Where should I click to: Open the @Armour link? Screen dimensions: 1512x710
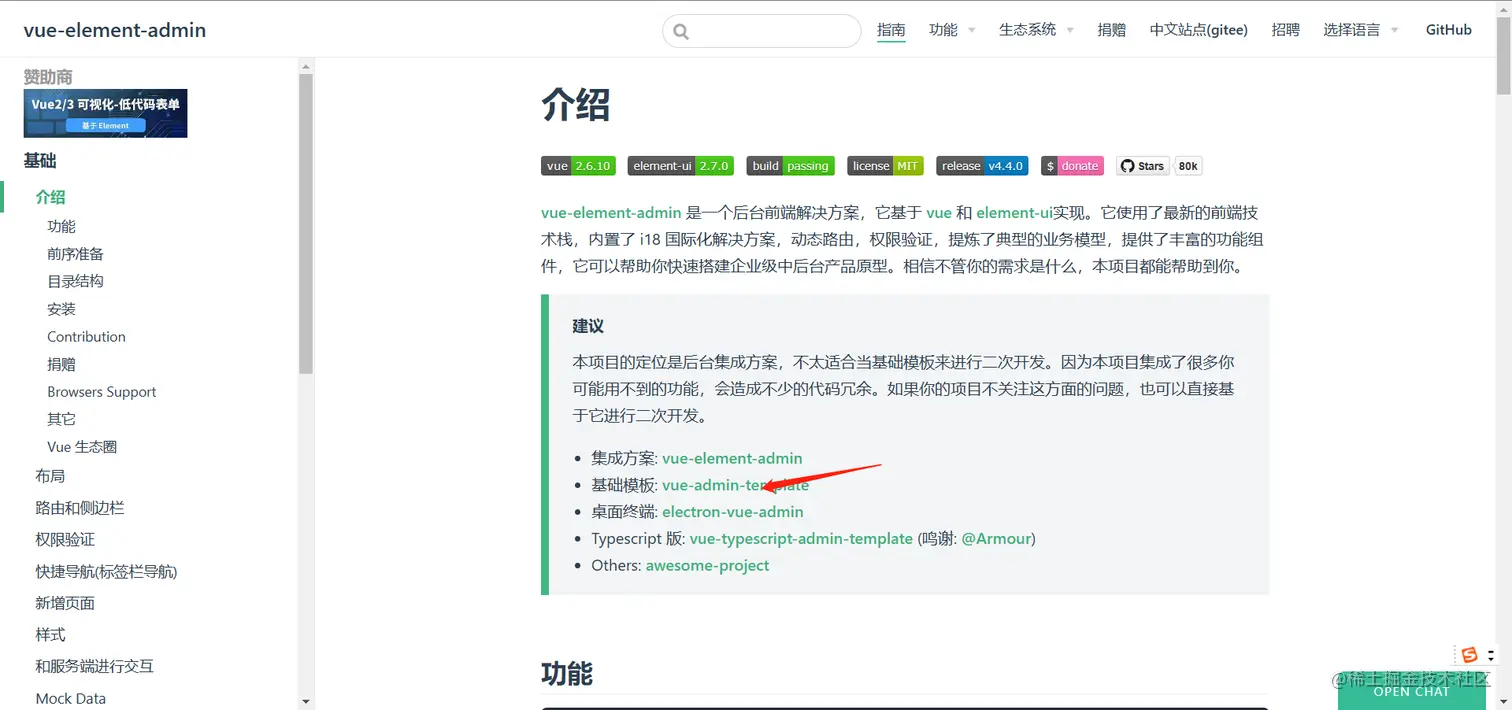click(996, 538)
